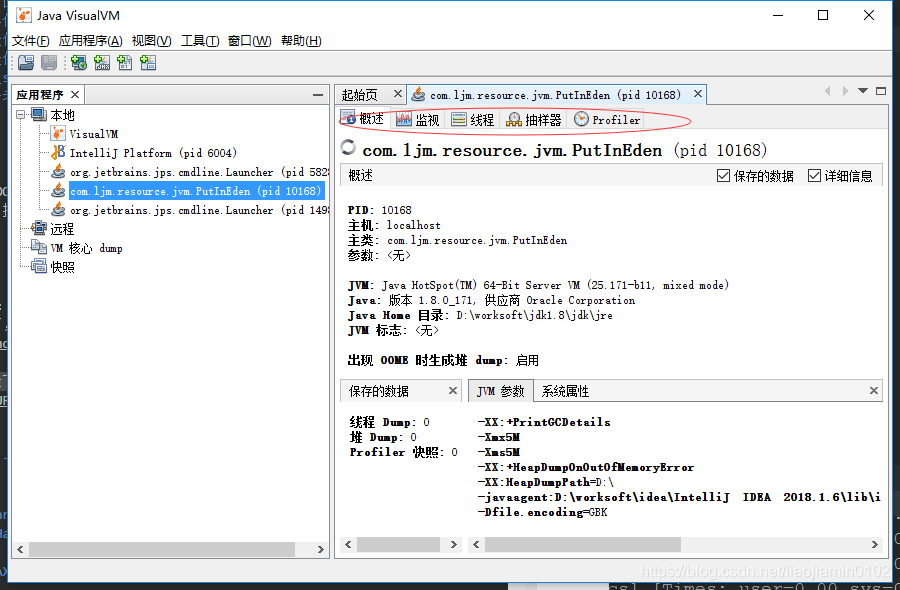
Task: Click the IntelliJ Platform node icon
Action: 58,153
